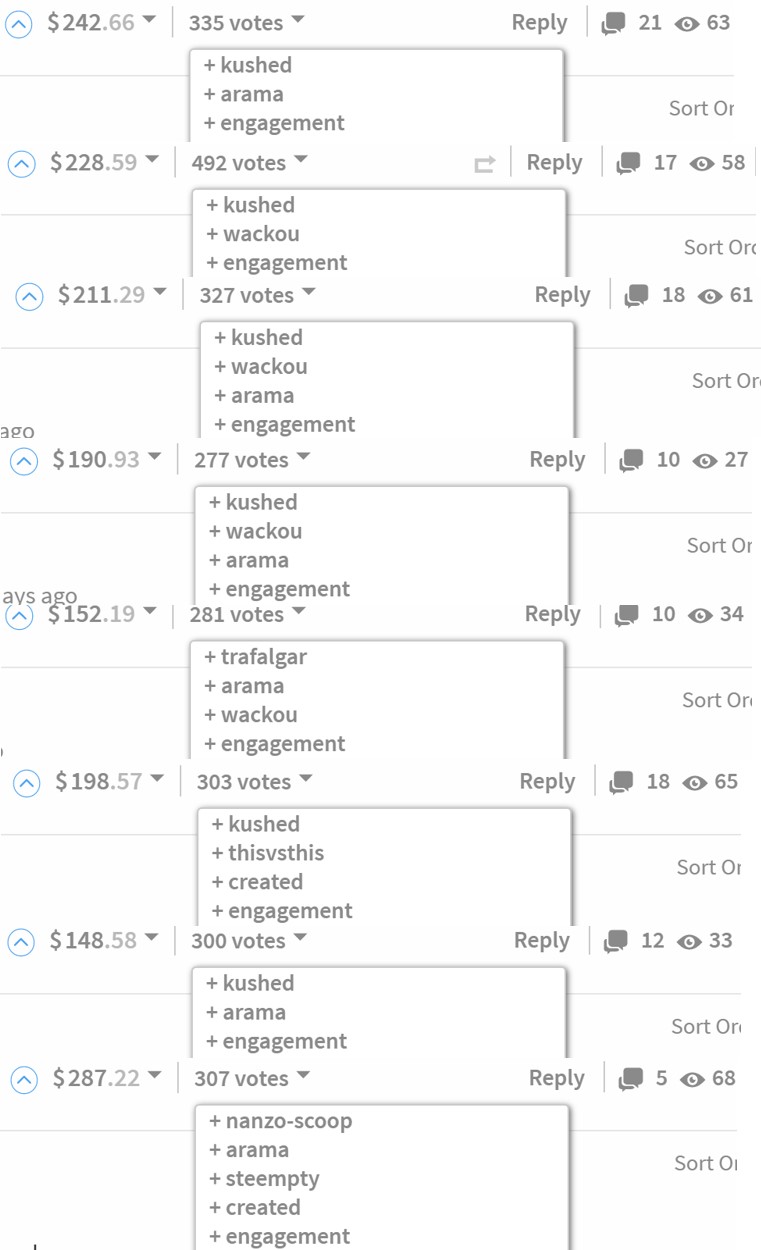The image size is (761, 1250).
Task: Choose thisvsthis from the voter list
Action: tap(275, 854)
